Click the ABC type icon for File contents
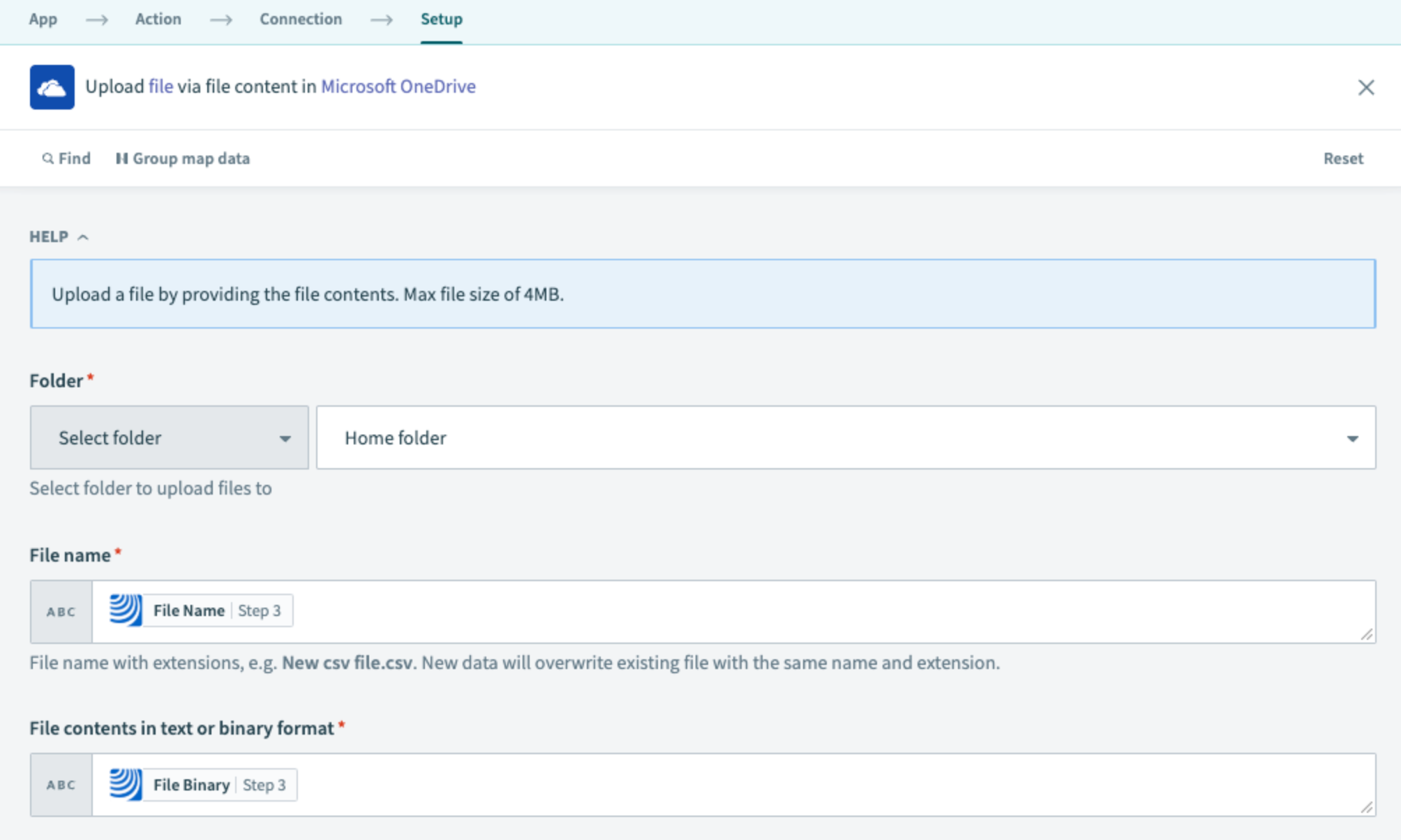Viewport: 1401px width, 840px height. 61,785
